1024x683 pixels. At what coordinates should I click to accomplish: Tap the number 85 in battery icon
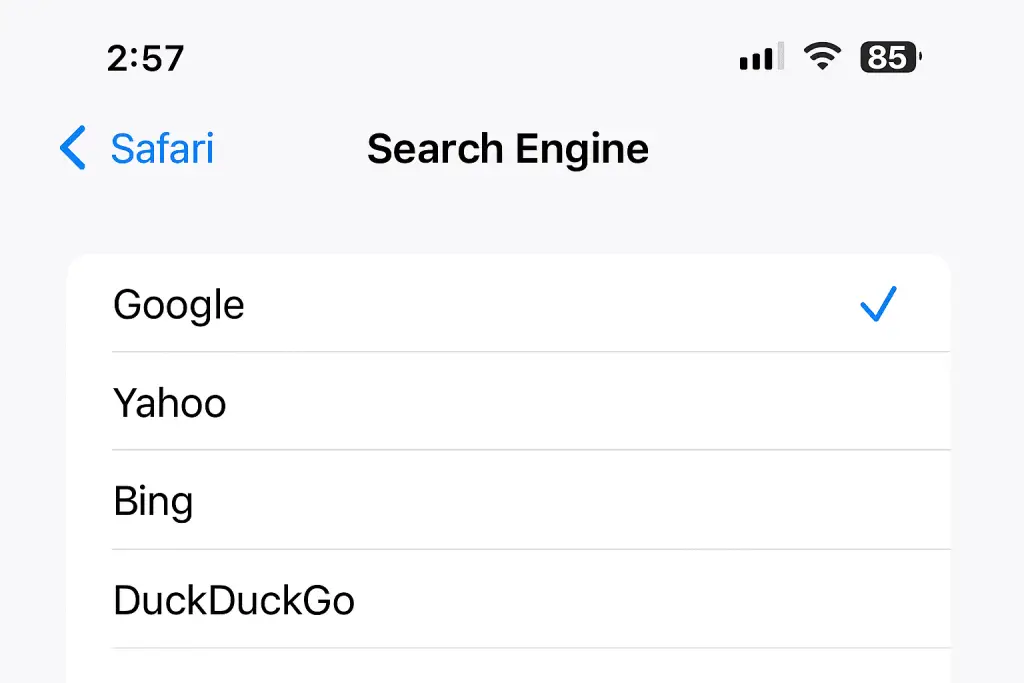pos(887,58)
